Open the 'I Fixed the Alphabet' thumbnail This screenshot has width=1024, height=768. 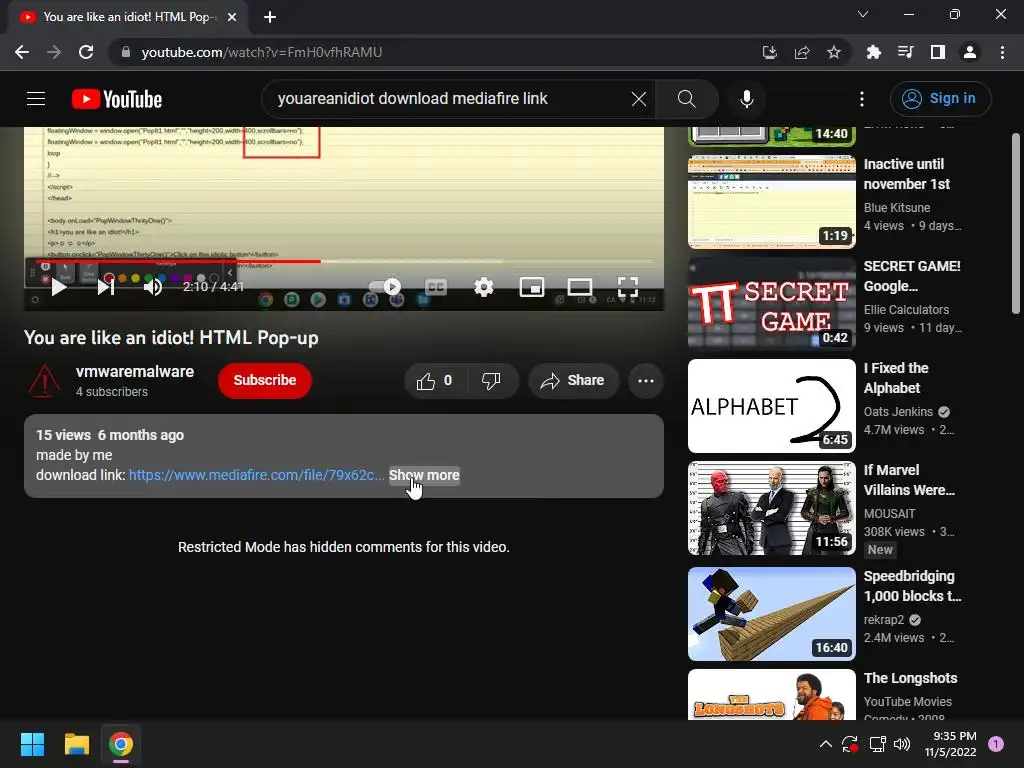click(x=771, y=406)
